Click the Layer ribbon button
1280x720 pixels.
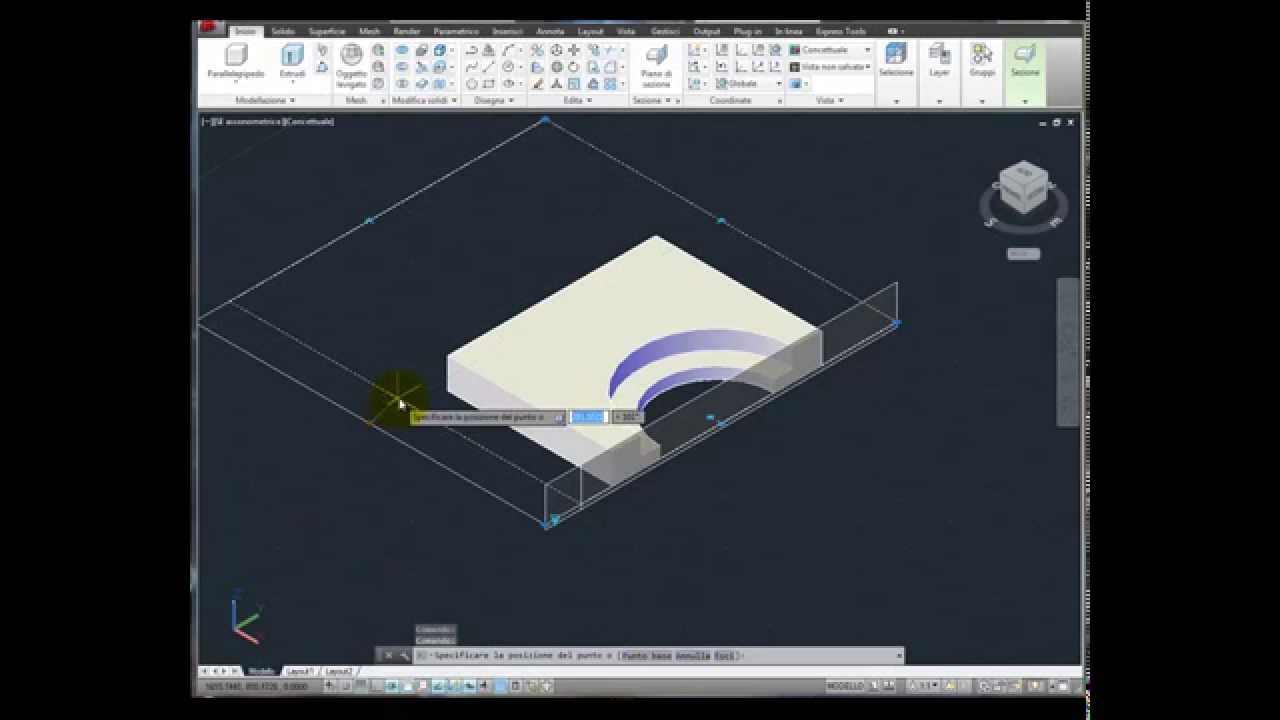click(x=939, y=61)
